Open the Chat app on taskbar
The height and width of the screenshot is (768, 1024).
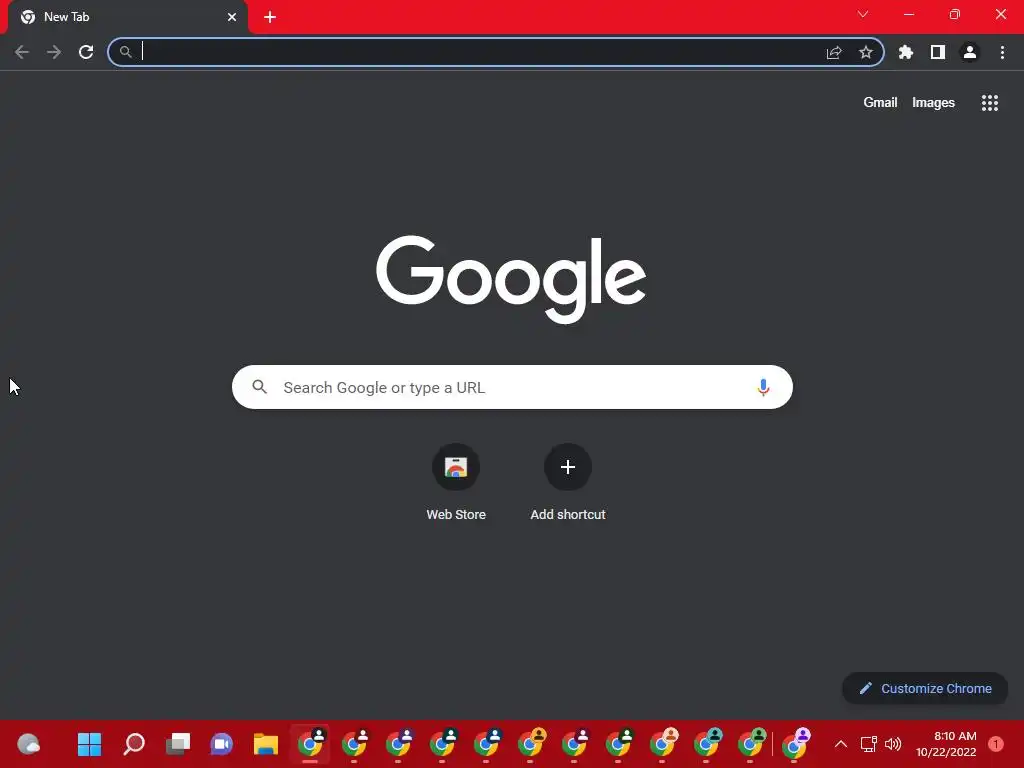point(221,744)
